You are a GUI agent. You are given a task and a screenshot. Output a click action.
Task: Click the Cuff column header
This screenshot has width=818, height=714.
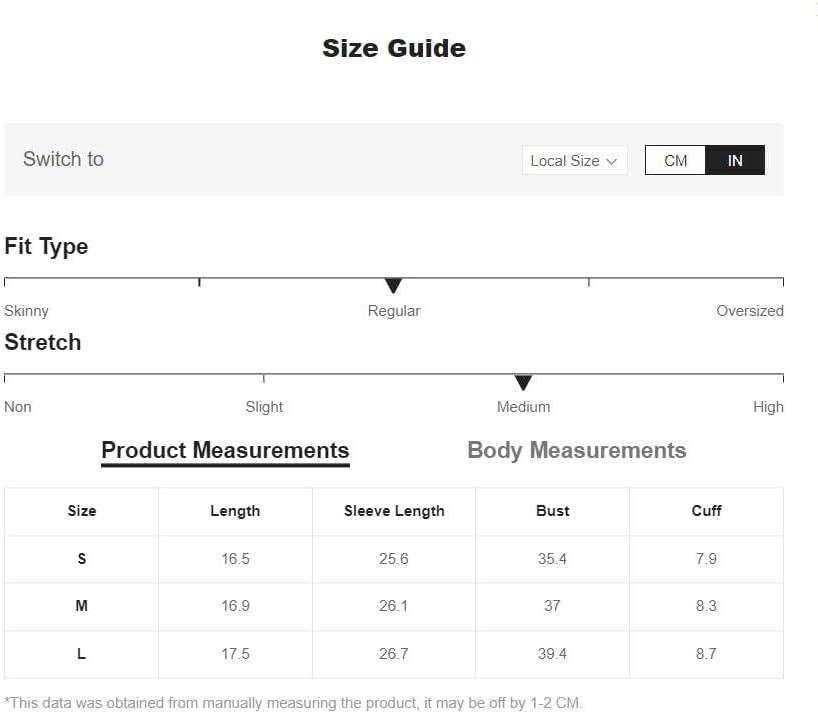(706, 511)
